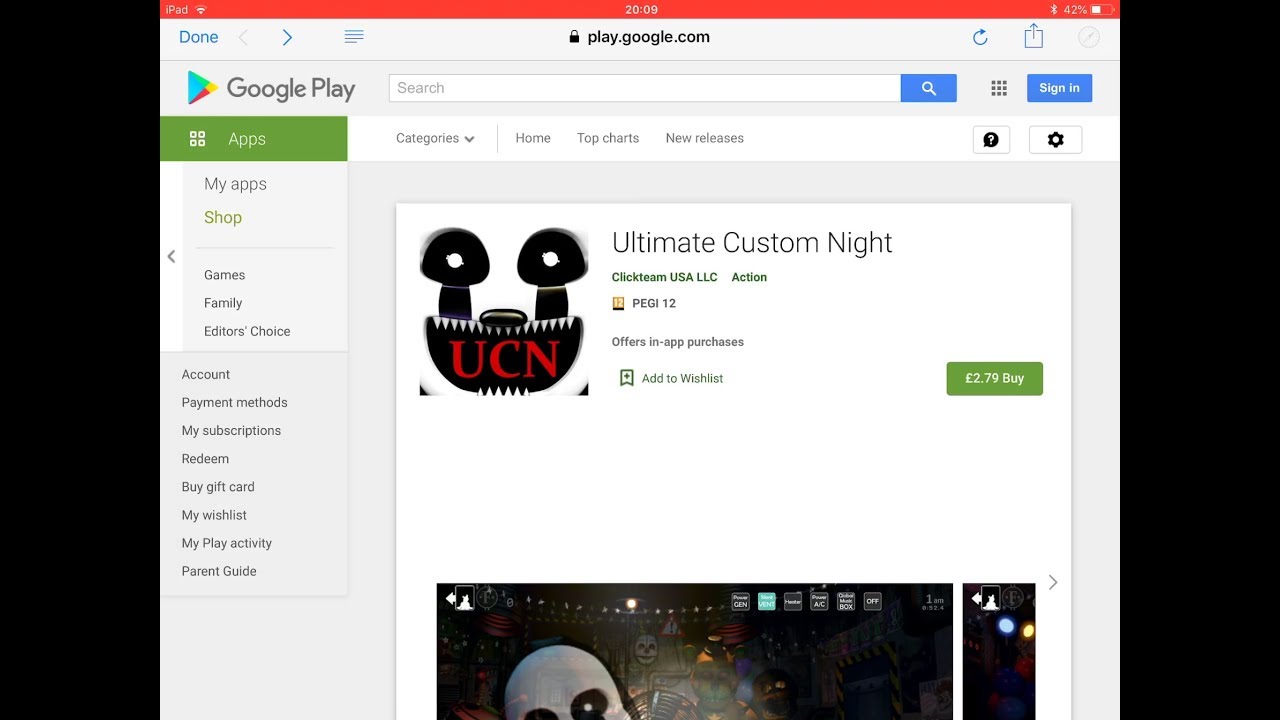
Task: Open My Play activity link
Action: point(227,543)
